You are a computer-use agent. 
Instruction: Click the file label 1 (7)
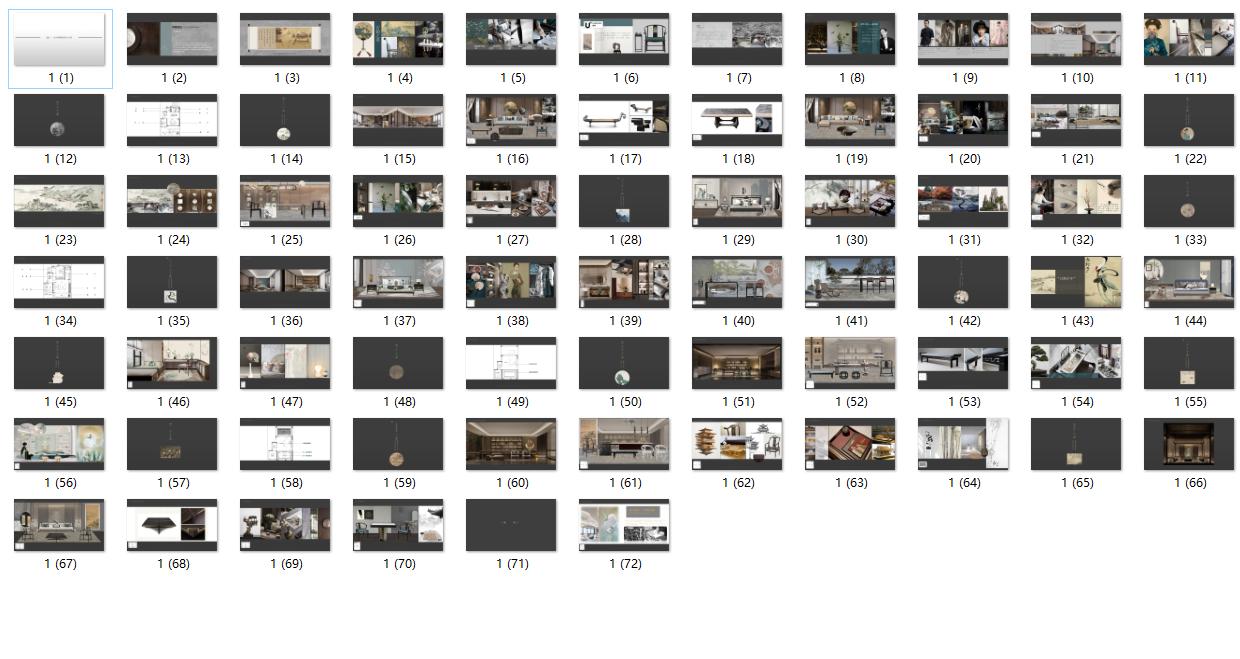point(737,78)
